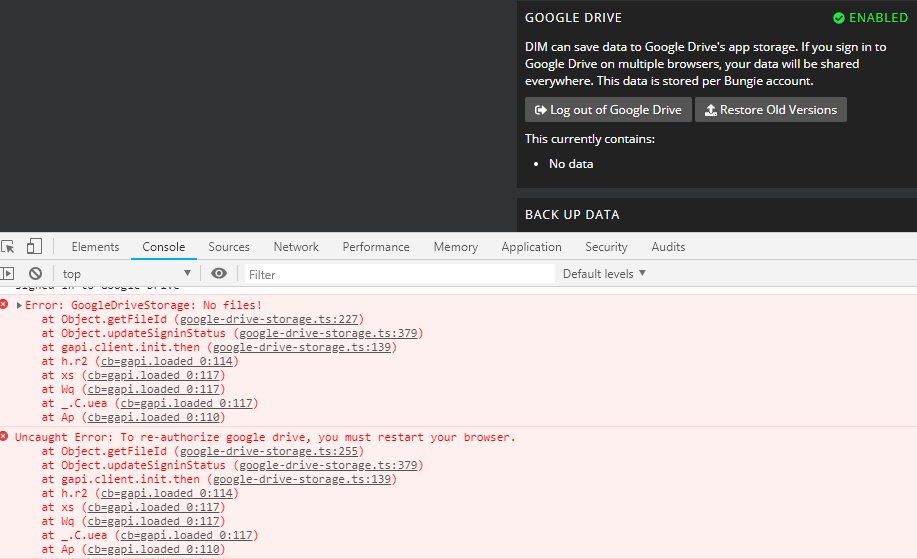Open the Performance tab
The width and height of the screenshot is (917, 559).
tap(376, 247)
